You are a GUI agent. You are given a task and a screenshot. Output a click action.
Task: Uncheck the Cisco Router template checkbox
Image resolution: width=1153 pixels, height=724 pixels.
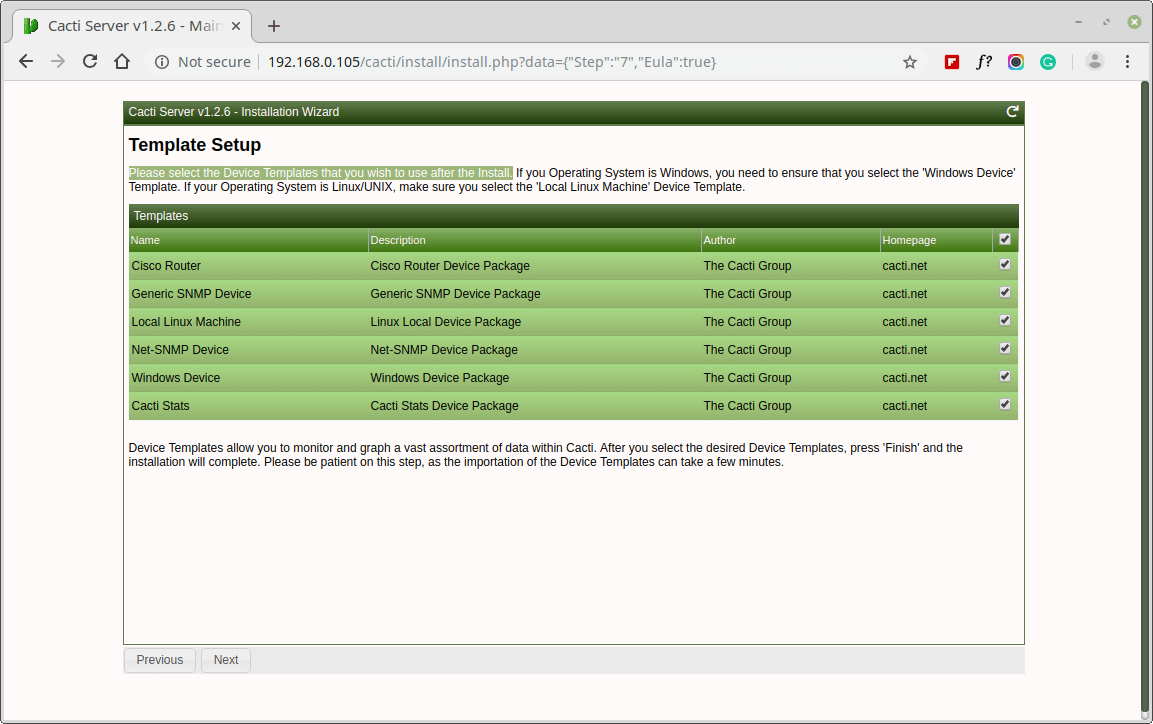1004,265
